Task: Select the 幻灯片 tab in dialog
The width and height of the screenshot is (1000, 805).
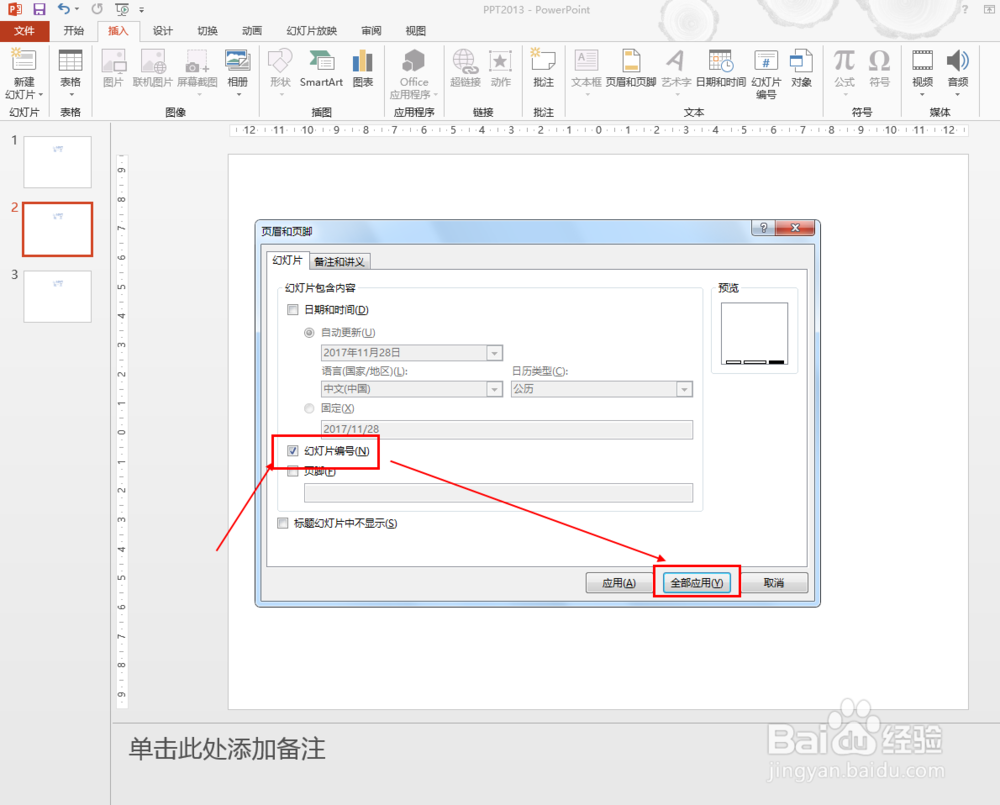Action: (287, 260)
